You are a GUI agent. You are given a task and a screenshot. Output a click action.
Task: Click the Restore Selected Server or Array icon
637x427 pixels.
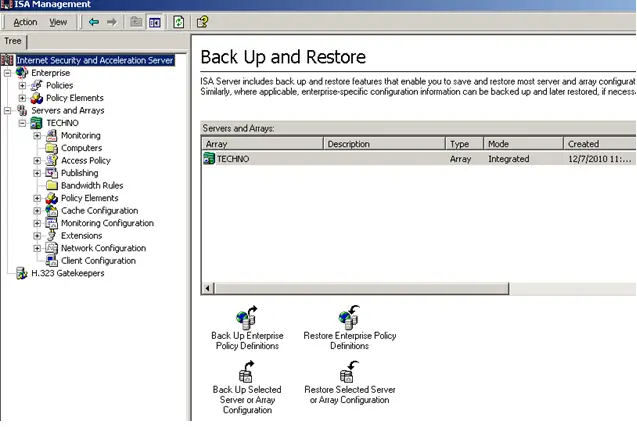click(349, 371)
